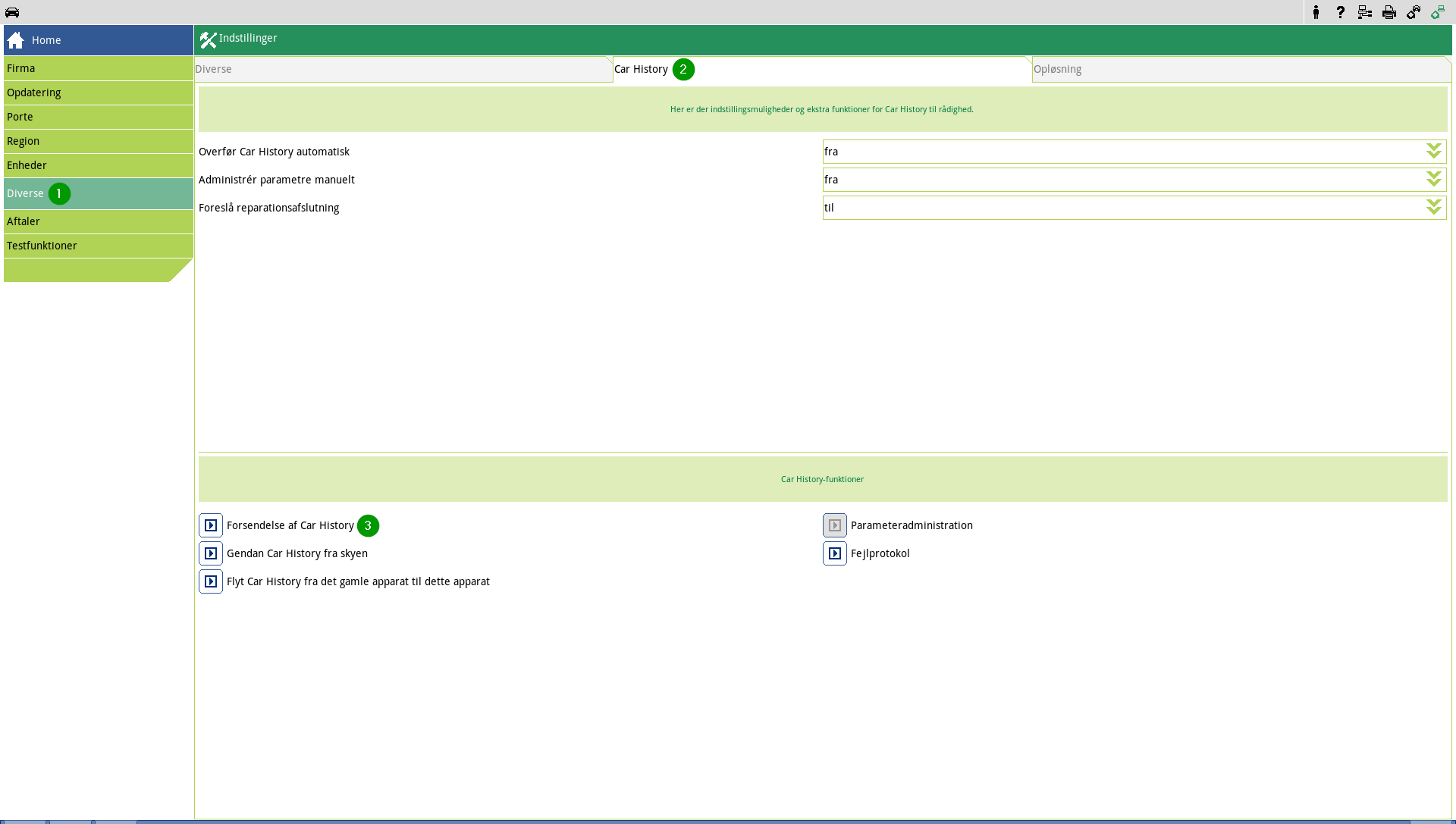Select the Car History tab
This screenshot has height=824, width=1456.
click(823, 69)
